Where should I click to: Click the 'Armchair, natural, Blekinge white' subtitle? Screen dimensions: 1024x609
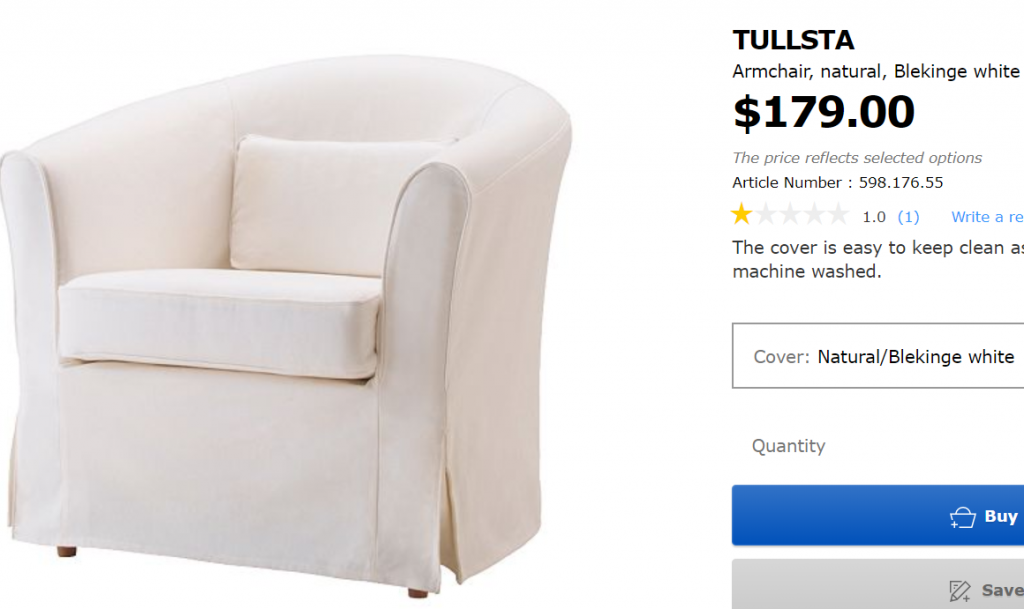[x=876, y=71]
